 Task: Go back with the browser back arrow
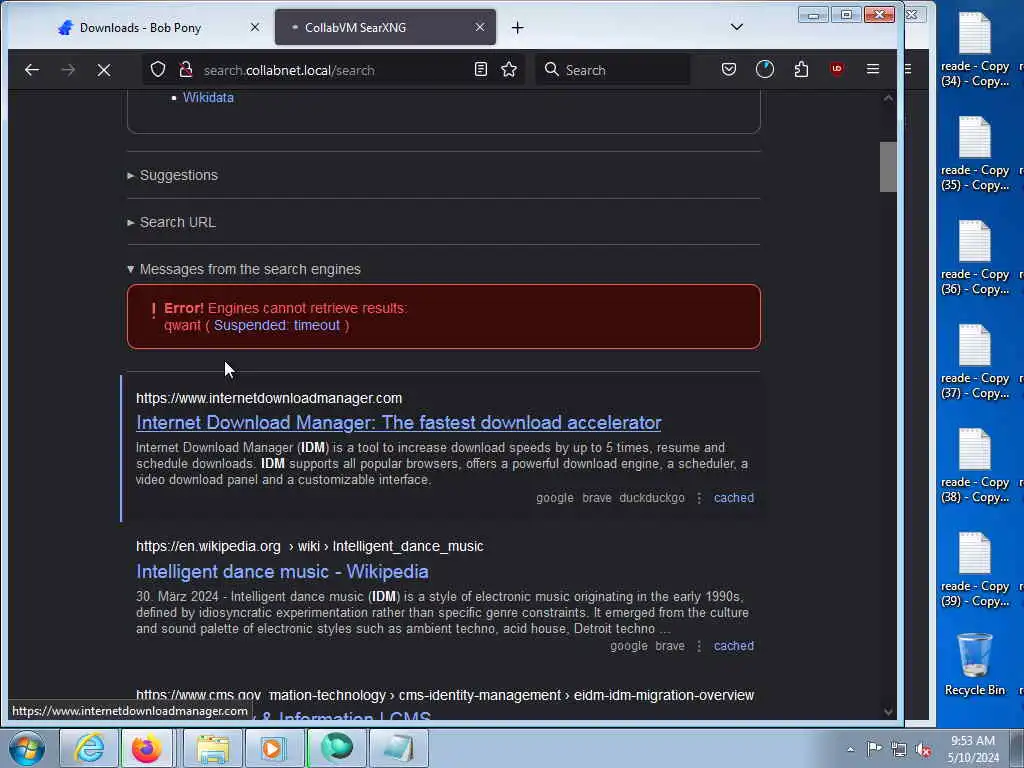pos(31,70)
